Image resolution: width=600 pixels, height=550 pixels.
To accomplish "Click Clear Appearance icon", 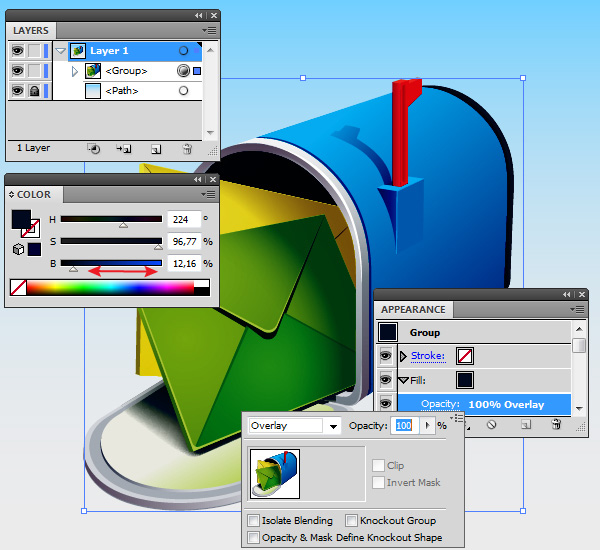I will tap(492, 424).
